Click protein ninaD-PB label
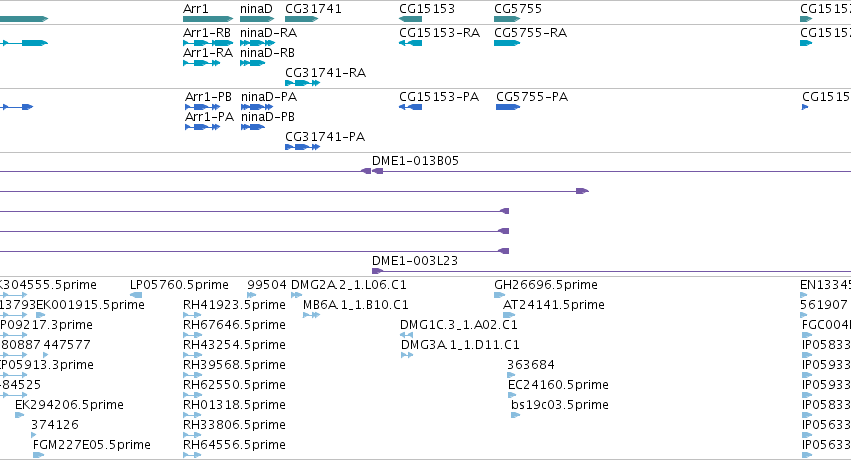This screenshot has height=460, width=851. coord(268,117)
